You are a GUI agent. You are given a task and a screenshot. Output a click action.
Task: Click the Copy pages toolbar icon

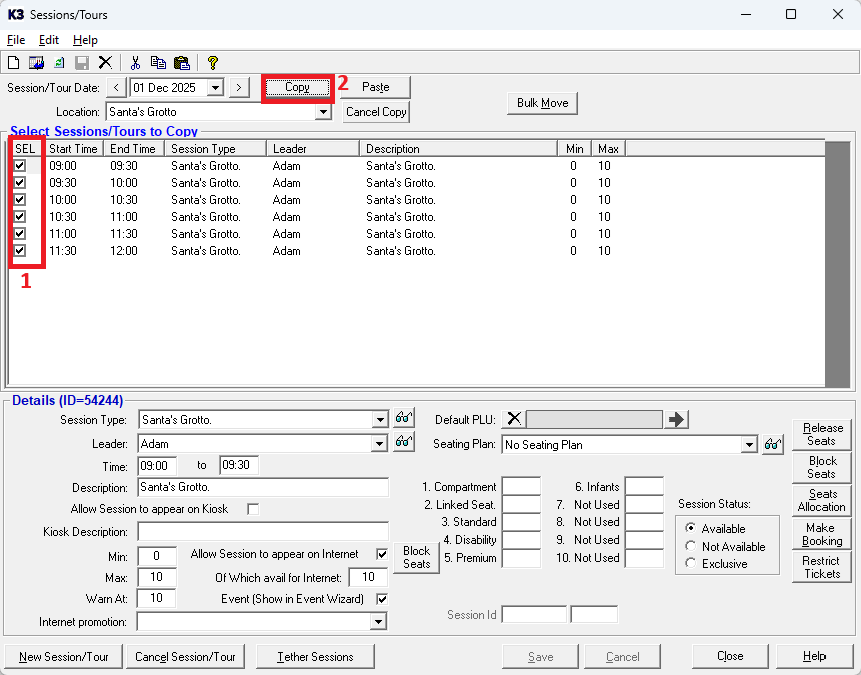coord(158,62)
